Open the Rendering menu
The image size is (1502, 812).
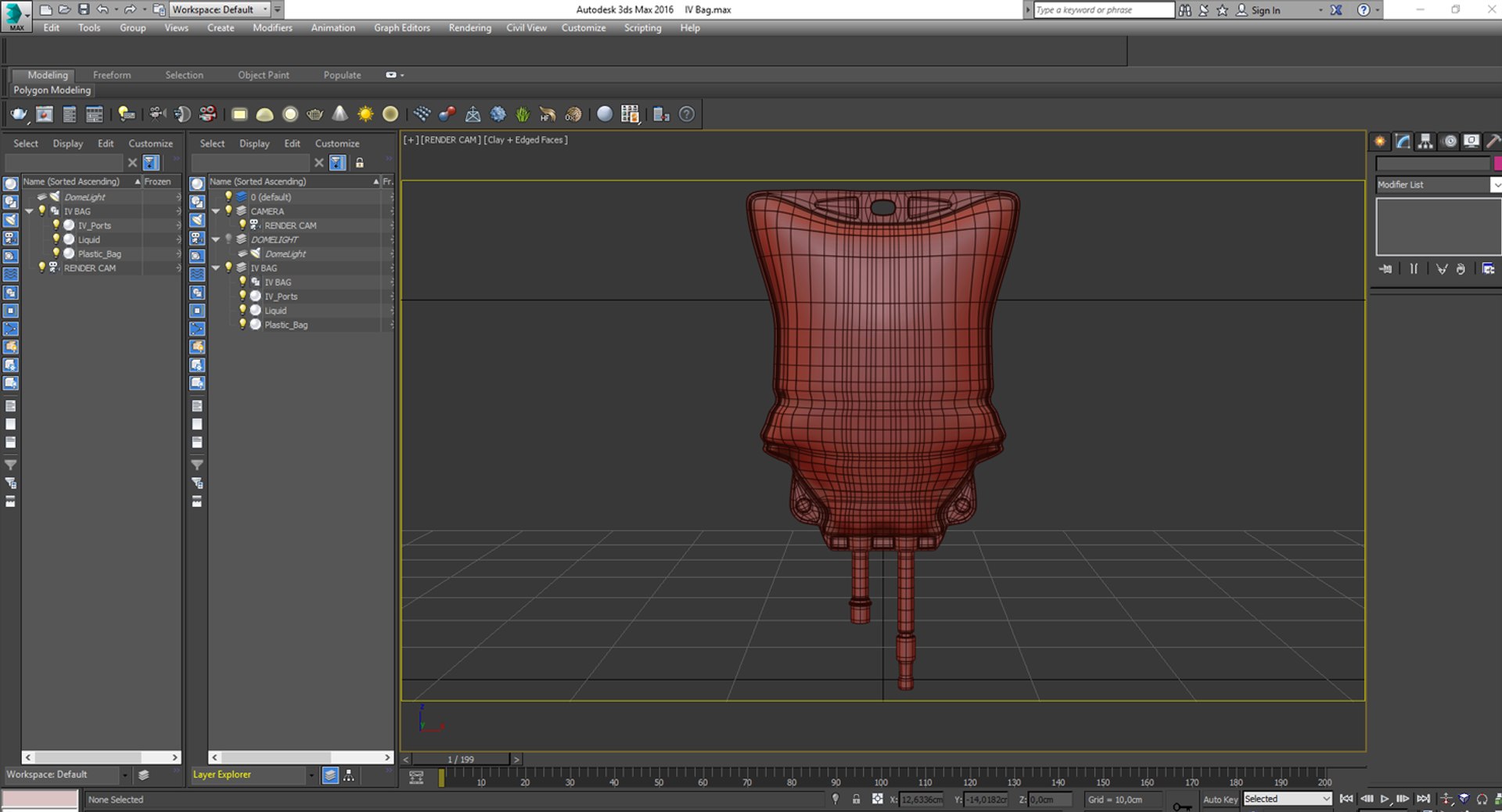point(470,27)
